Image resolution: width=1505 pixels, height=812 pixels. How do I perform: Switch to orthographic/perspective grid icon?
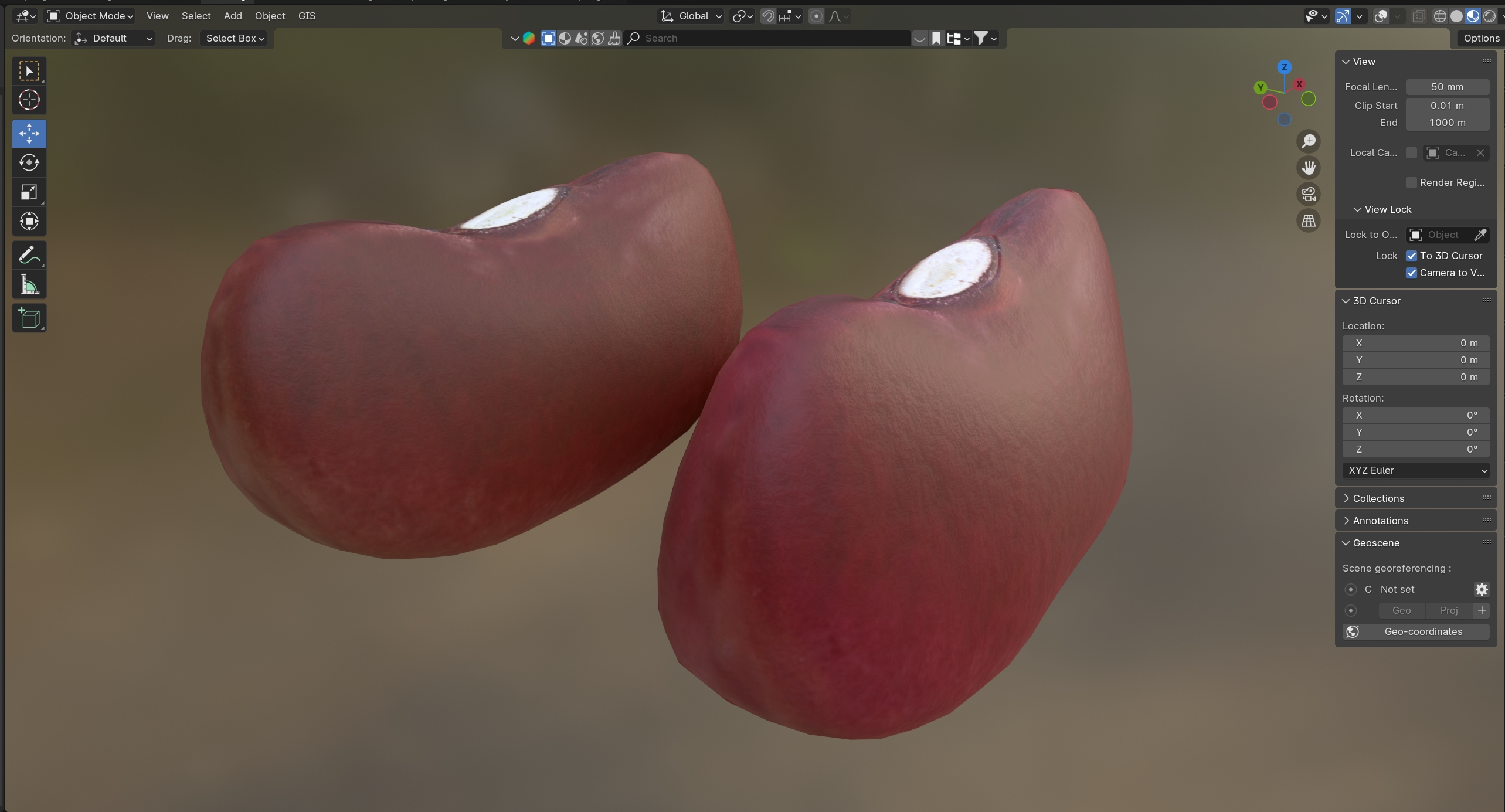tap(1308, 221)
